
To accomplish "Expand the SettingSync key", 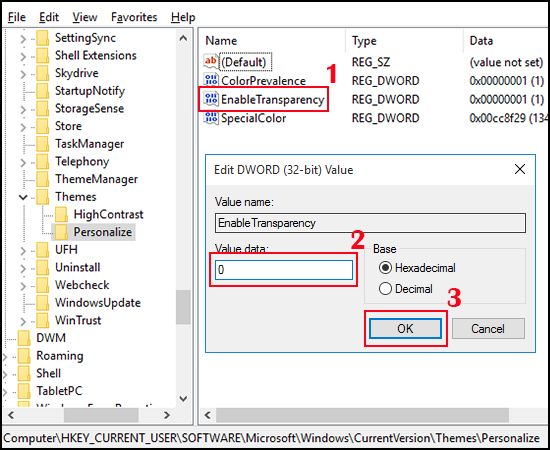I will (x=23, y=38).
